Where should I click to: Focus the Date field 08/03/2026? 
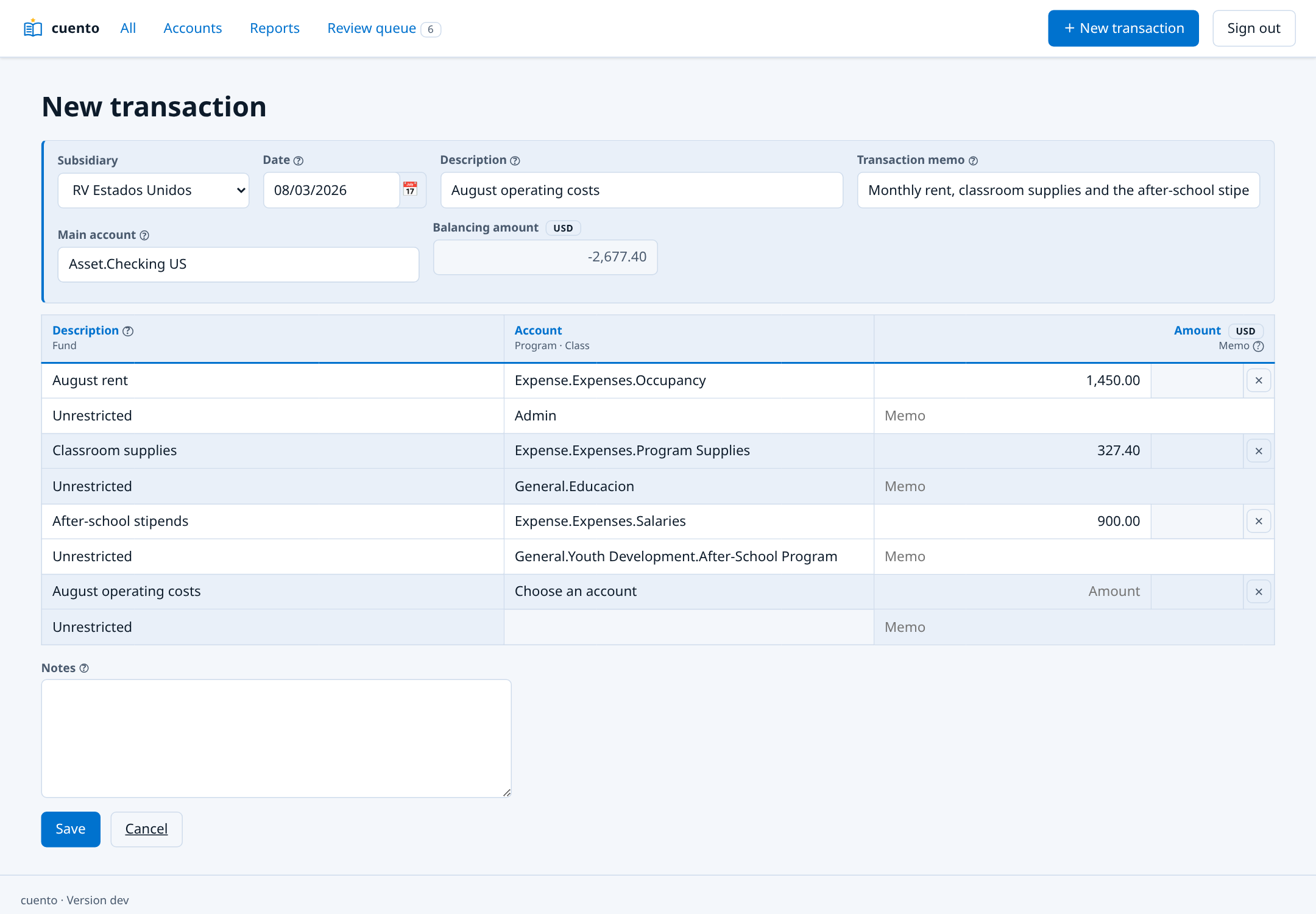331,190
